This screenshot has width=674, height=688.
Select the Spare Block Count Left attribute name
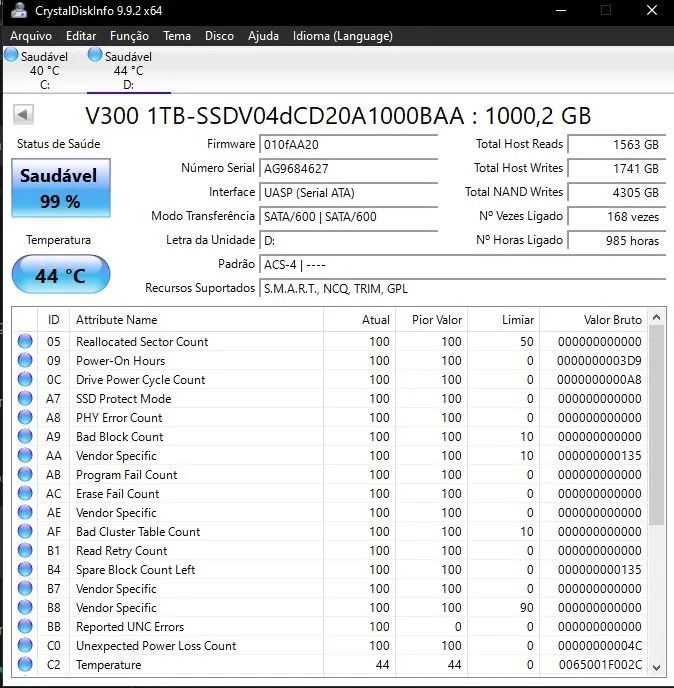(136, 570)
